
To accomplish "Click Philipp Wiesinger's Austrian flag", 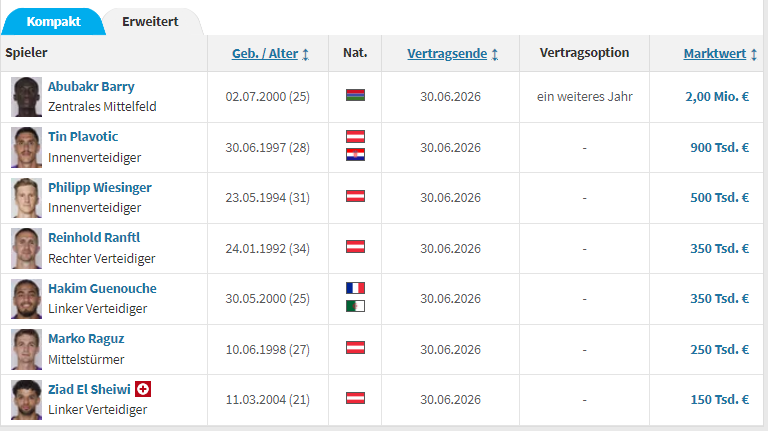I will click(x=355, y=197).
